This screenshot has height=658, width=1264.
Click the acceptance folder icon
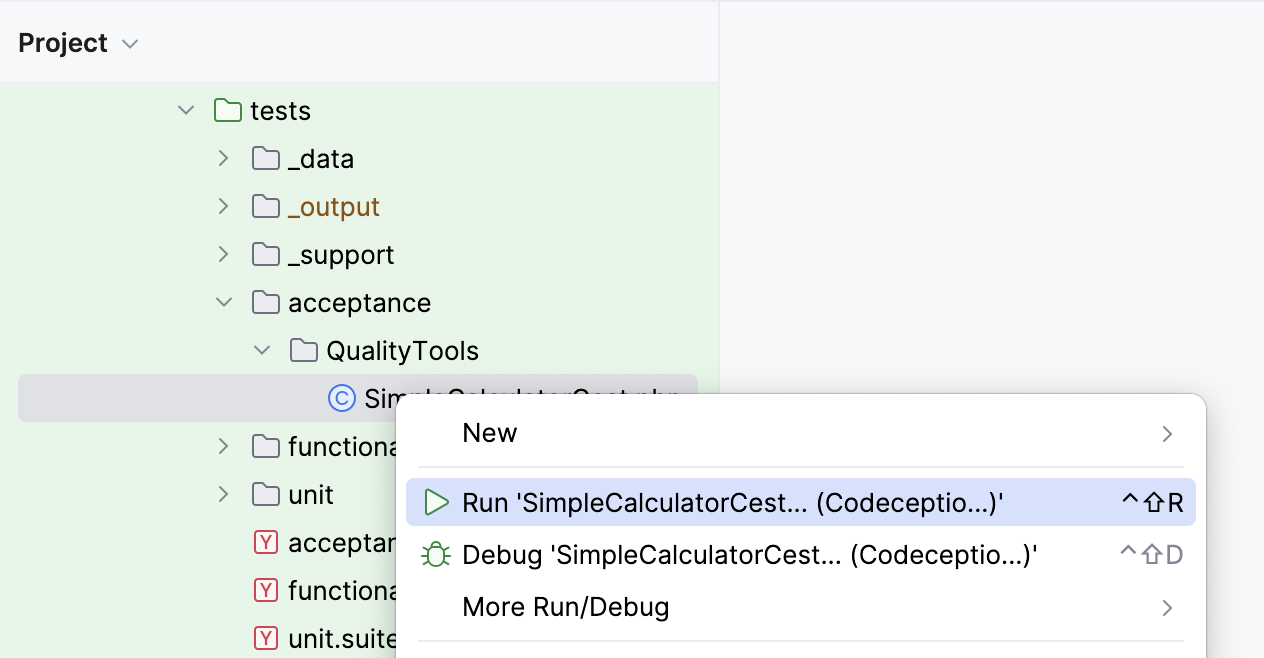click(x=265, y=302)
